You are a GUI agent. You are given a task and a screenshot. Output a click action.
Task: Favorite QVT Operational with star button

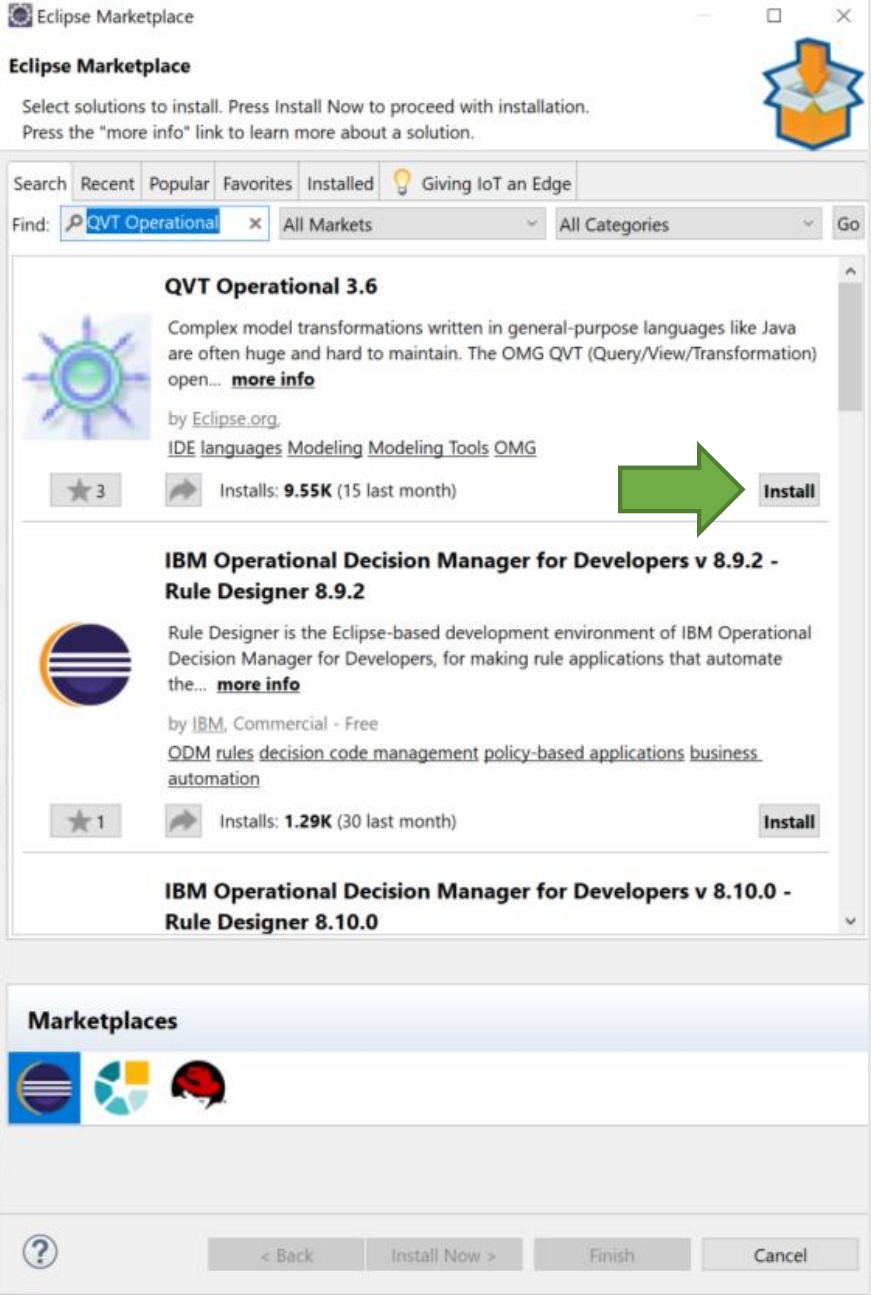[x=86, y=491]
